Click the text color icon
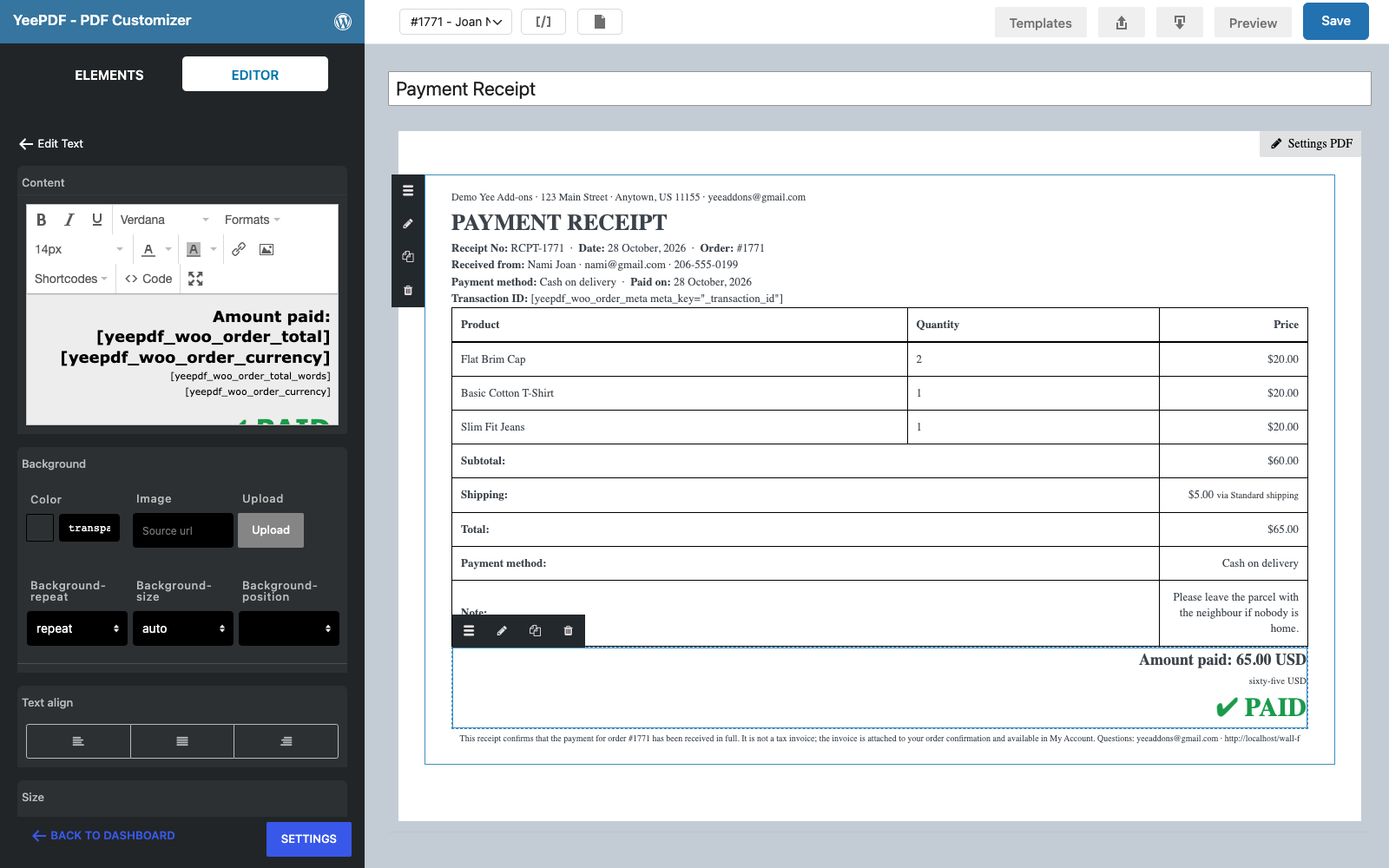 148,249
